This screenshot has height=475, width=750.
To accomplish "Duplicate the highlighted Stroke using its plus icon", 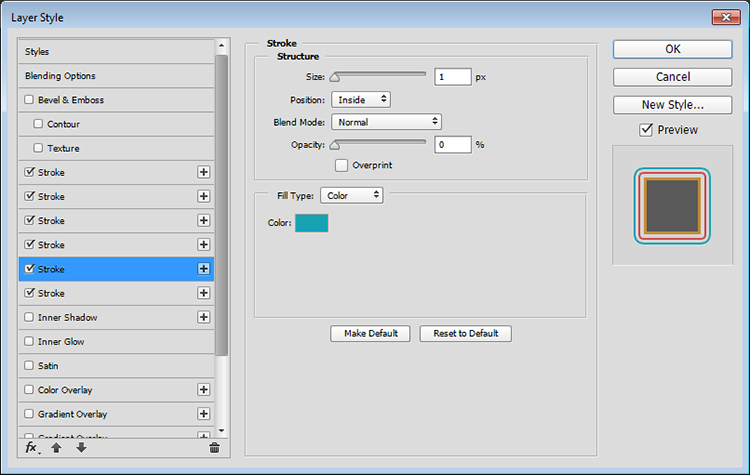I will coord(204,269).
